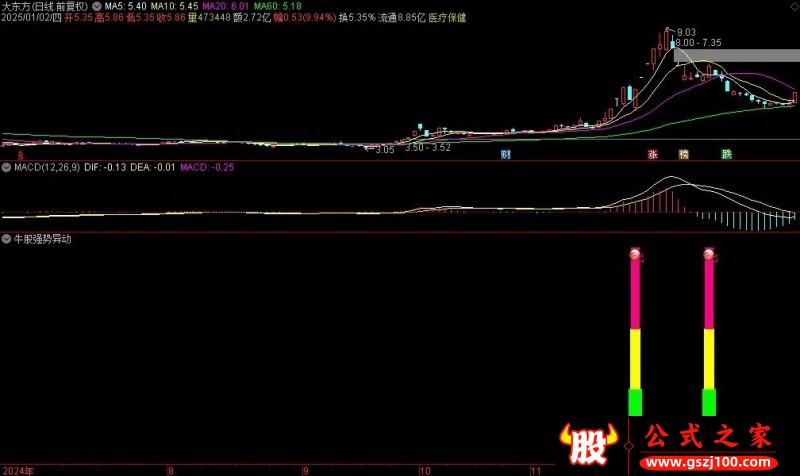Image resolution: width=800 pixels, height=476 pixels.
Task: Click the pink segment of first signal bar
Action: click(x=635, y=294)
